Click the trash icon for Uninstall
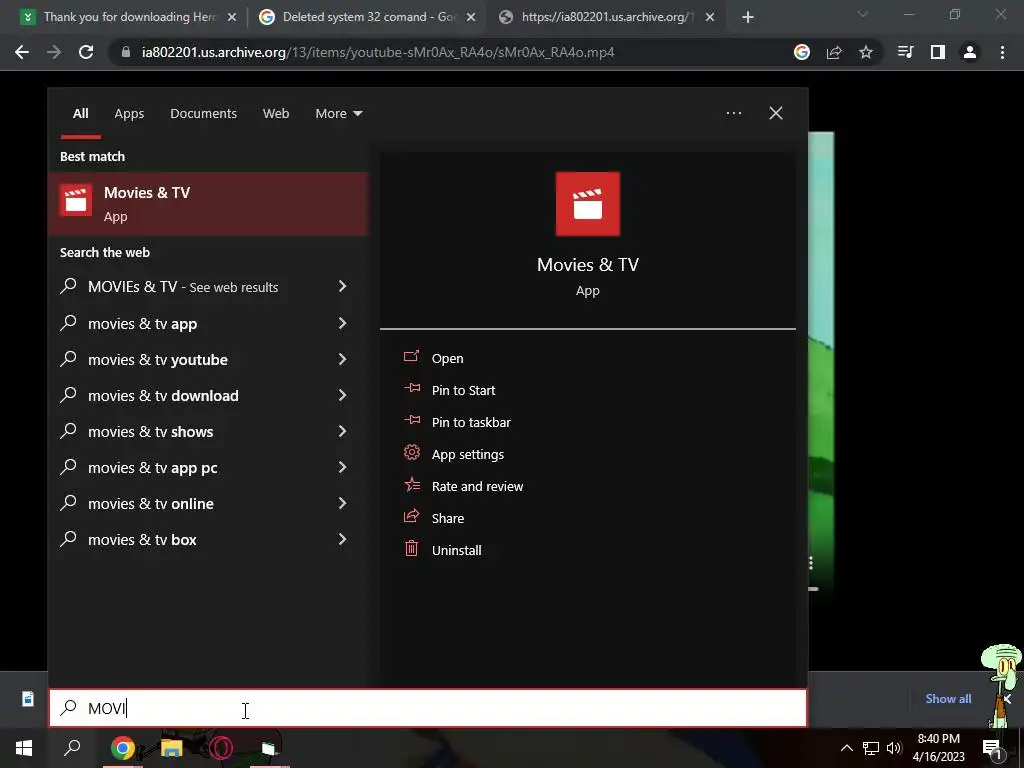Image resolution: width=1024 pixels, height=768 pixels. click(411, 549)
